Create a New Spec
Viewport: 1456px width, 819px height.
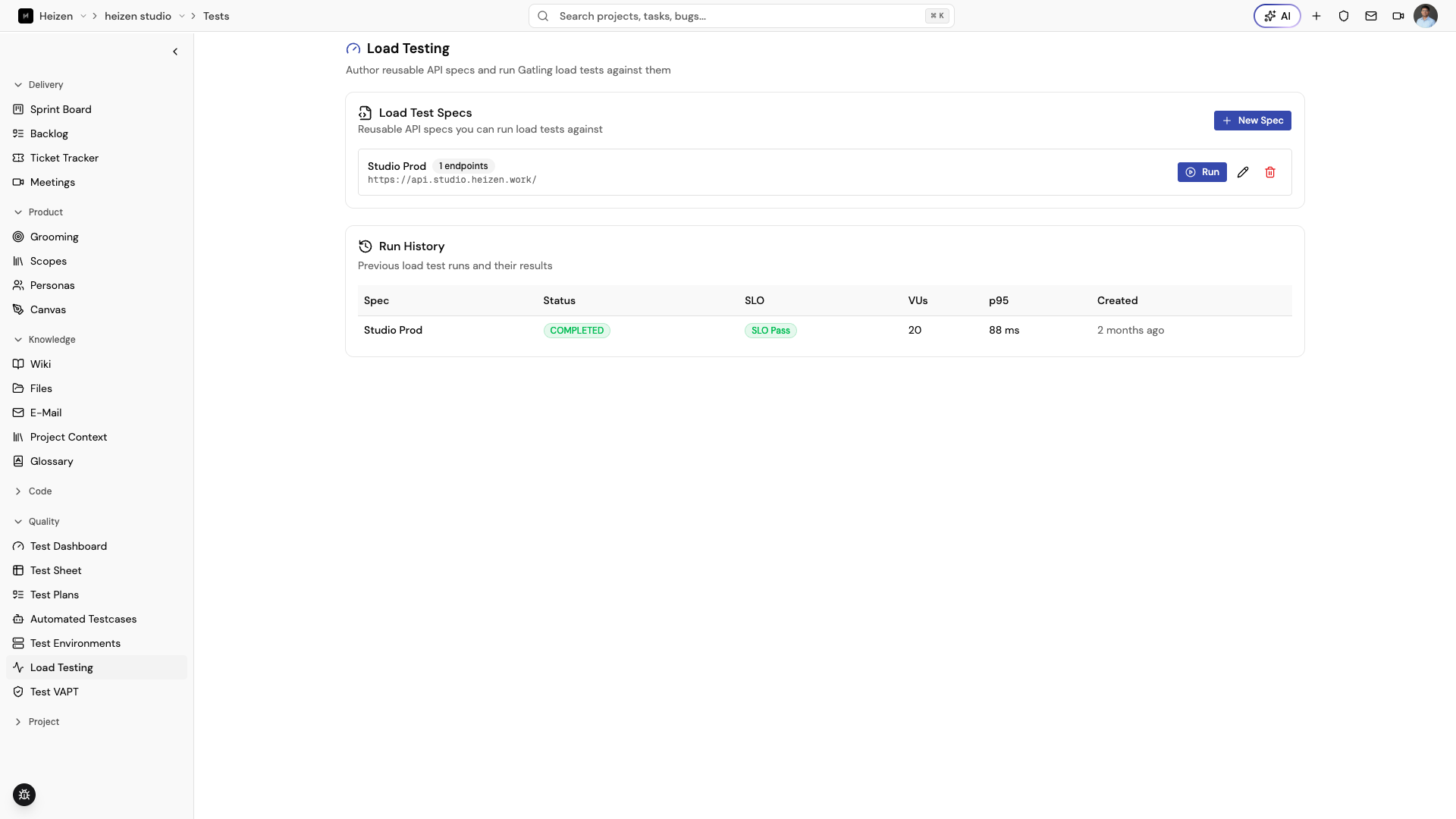[x=1252, y=121]
